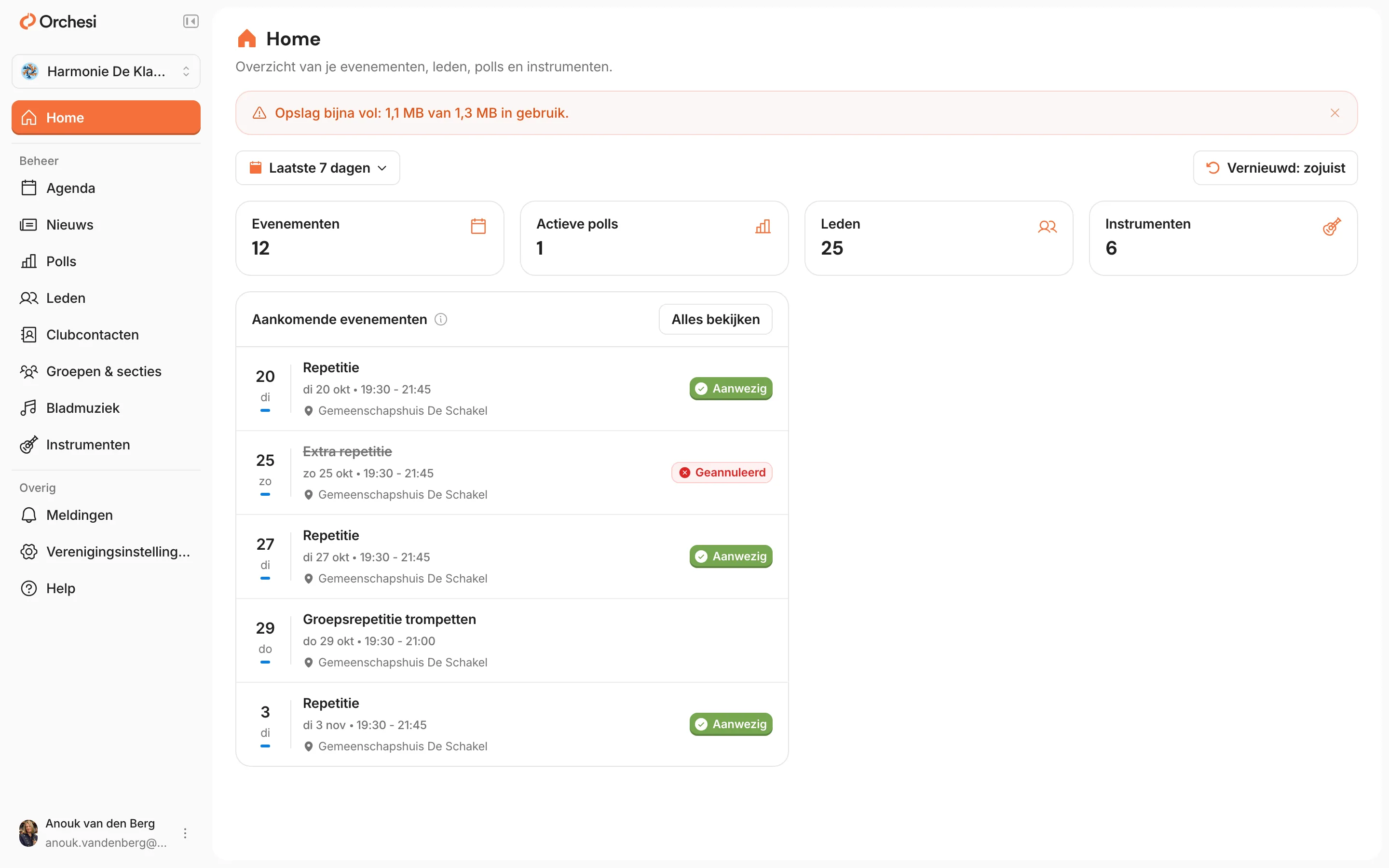Open Agenda in the sidebar
The height and width of the screenshot is (868, 1389).
106,188
